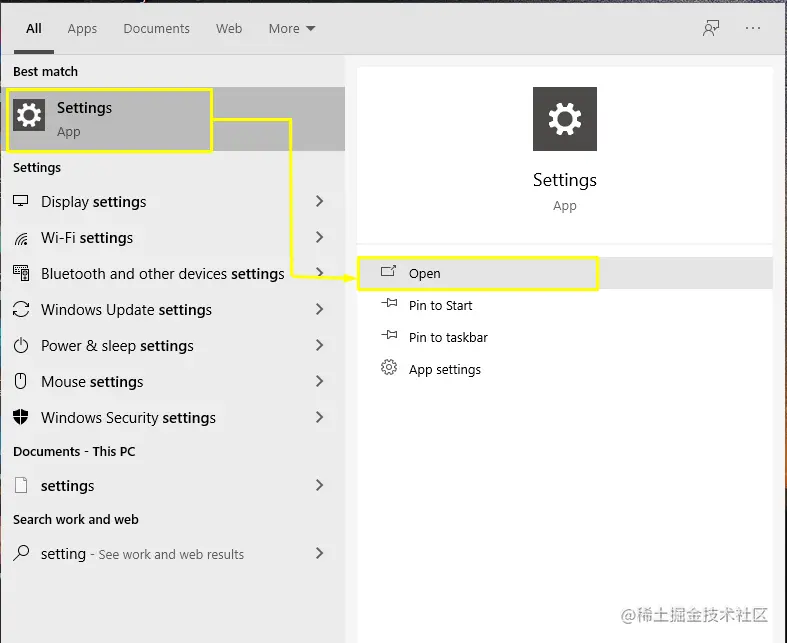Click the large Settings gear tile in preview
Screen dimensions: 787x643
coord(565,119)
